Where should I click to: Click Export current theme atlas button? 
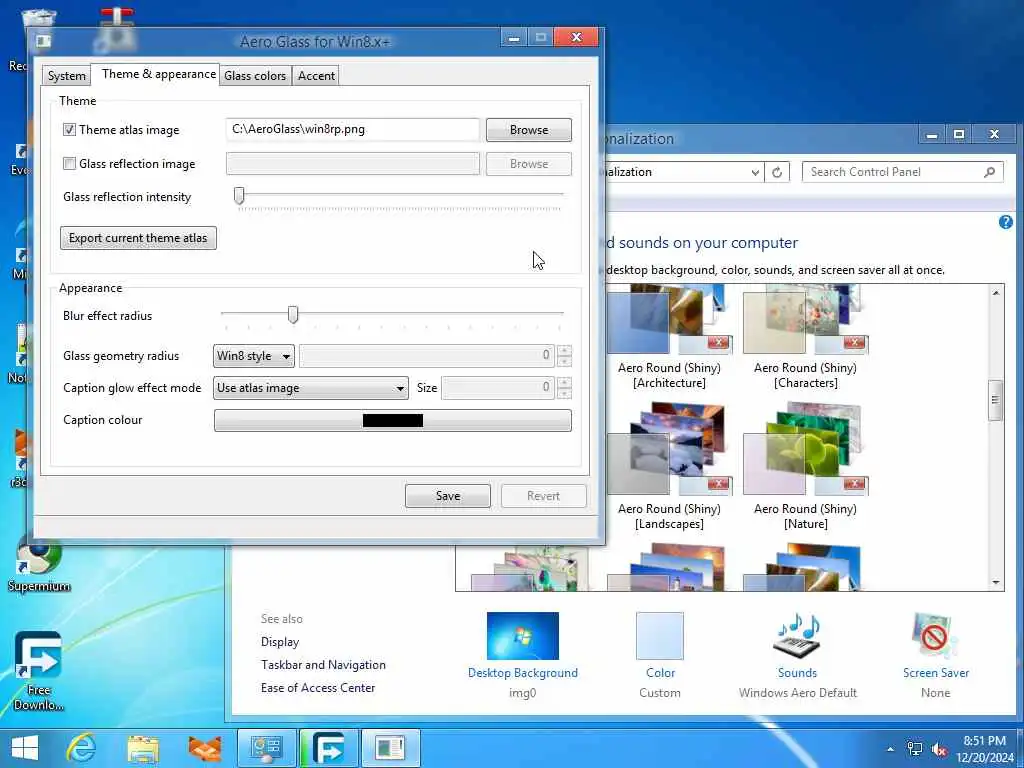pos(138,238)
